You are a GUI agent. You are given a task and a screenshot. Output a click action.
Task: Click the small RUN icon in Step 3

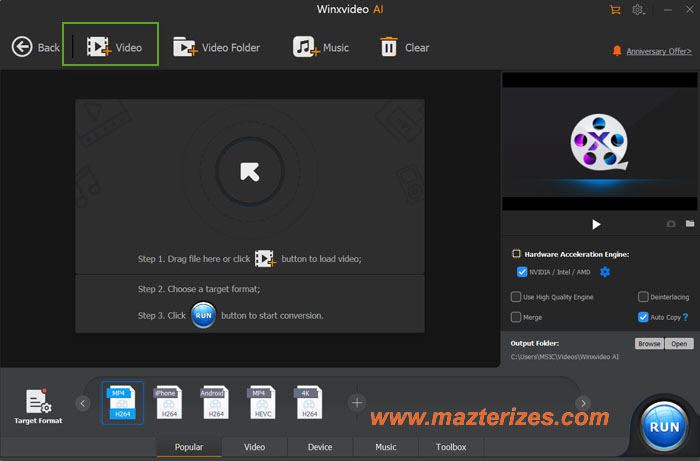[204, 315]
